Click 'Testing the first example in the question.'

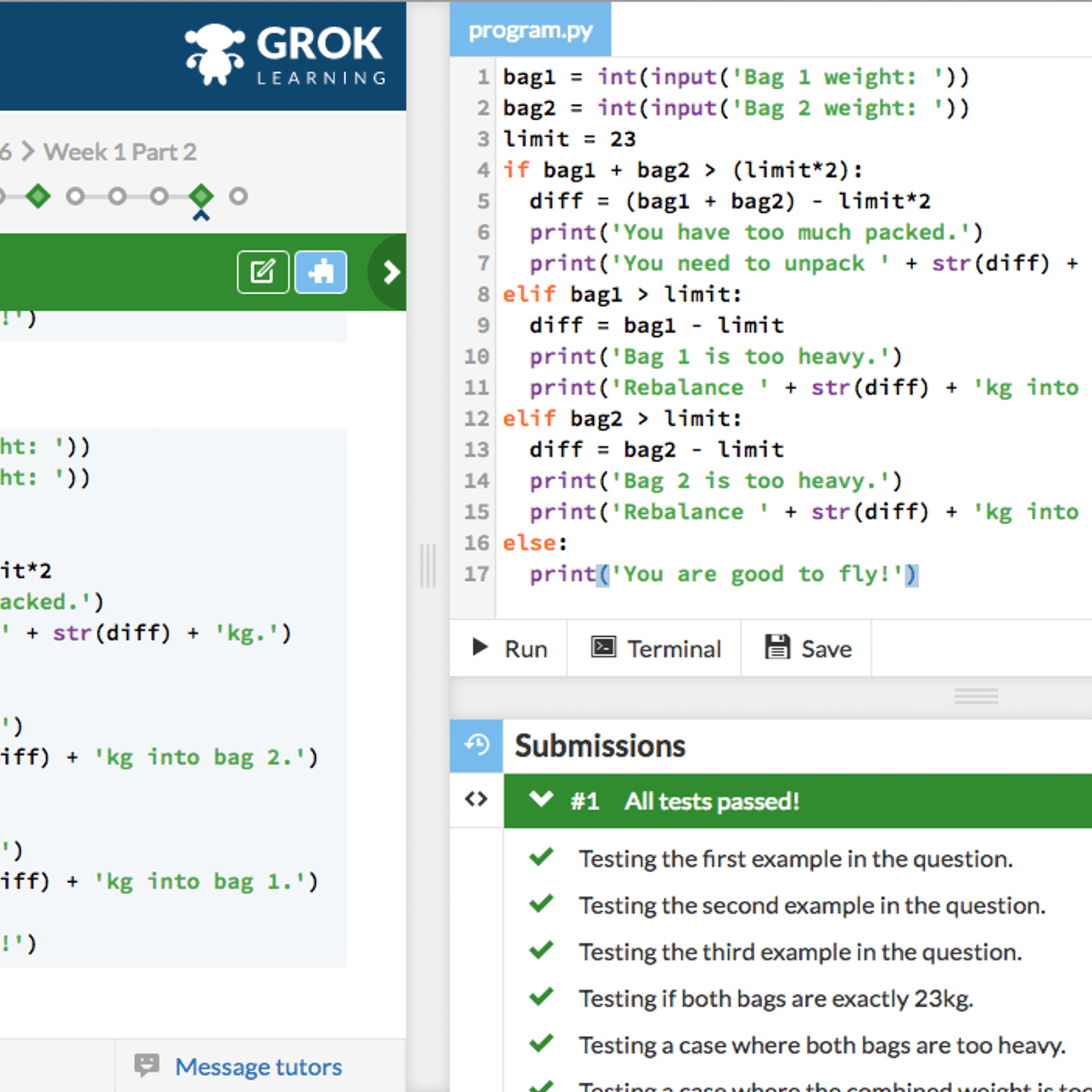[x=796, y=859]
